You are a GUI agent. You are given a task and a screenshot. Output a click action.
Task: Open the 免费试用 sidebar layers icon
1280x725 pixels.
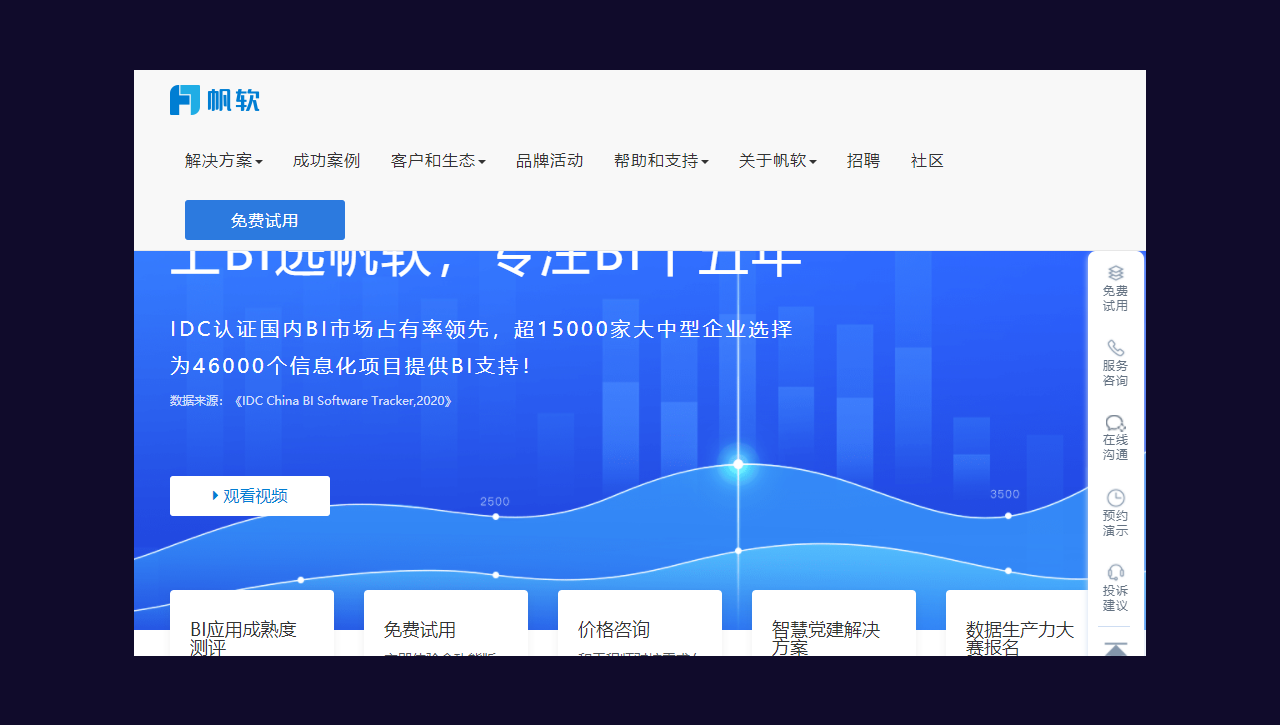(1116, 273)
